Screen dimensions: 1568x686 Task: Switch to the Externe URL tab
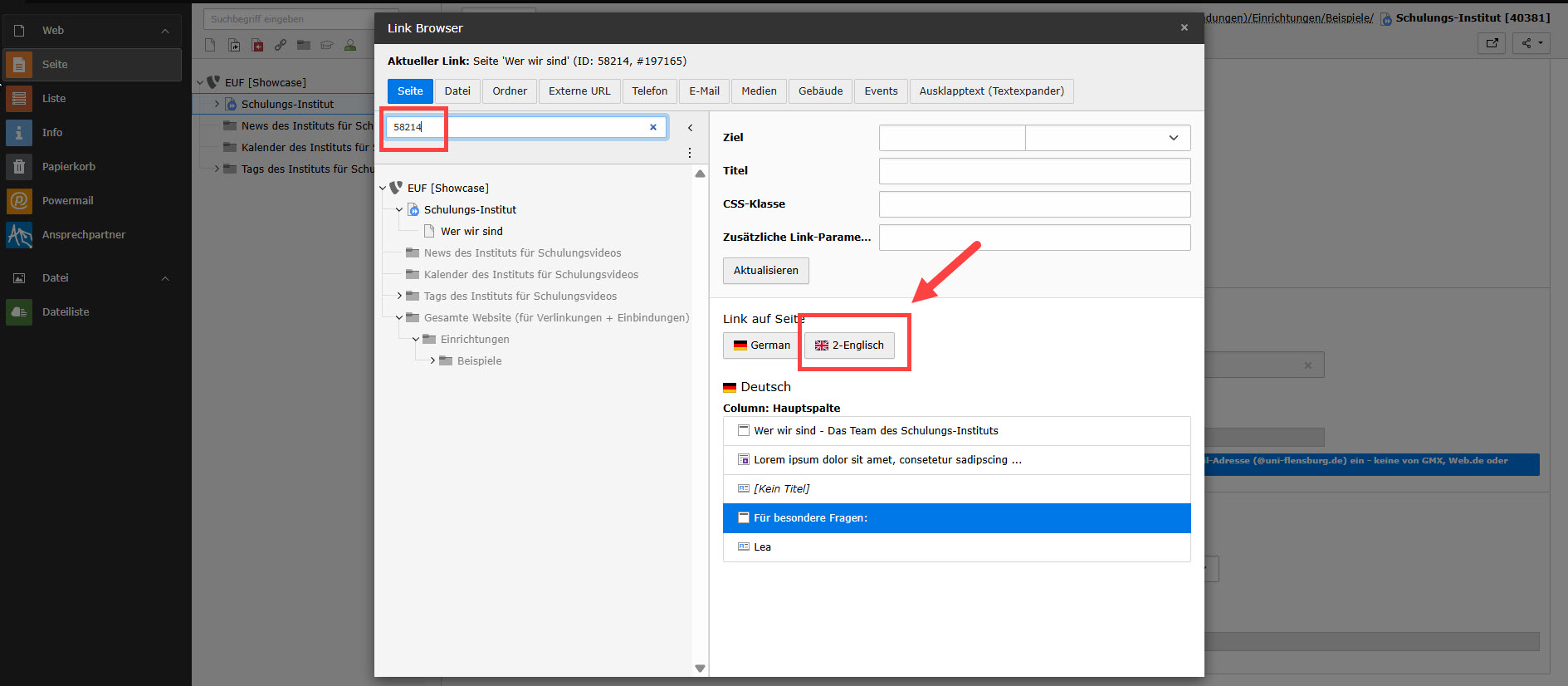click(579, 91)
